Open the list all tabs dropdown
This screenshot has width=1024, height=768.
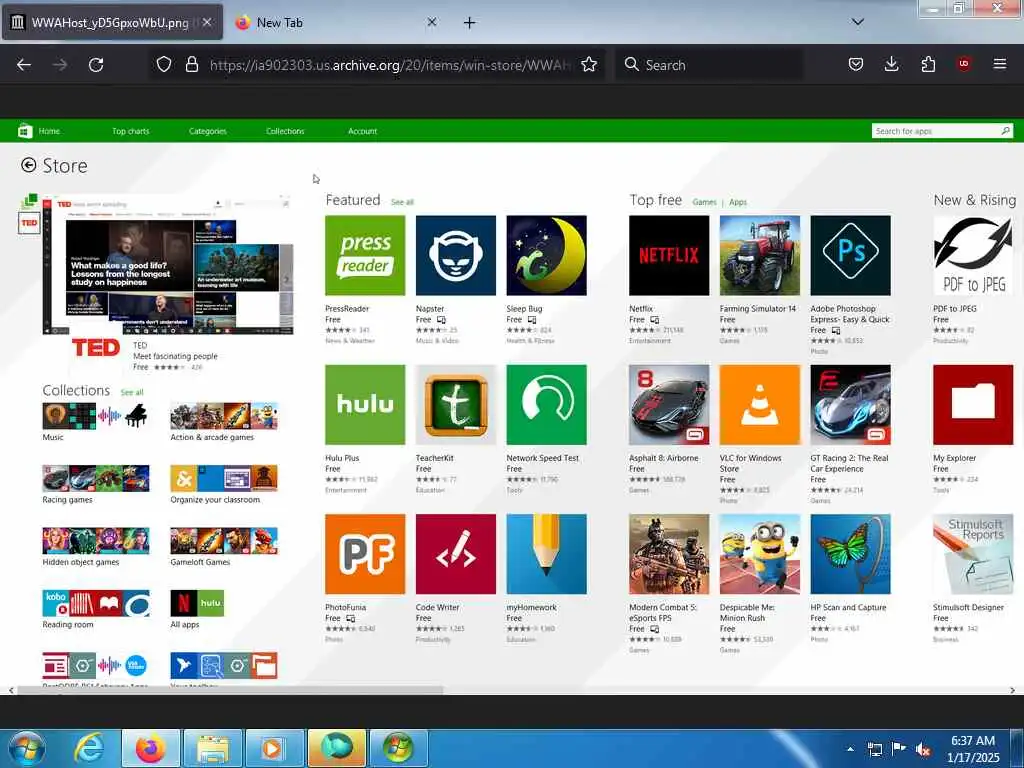click(x=857, y=22)
